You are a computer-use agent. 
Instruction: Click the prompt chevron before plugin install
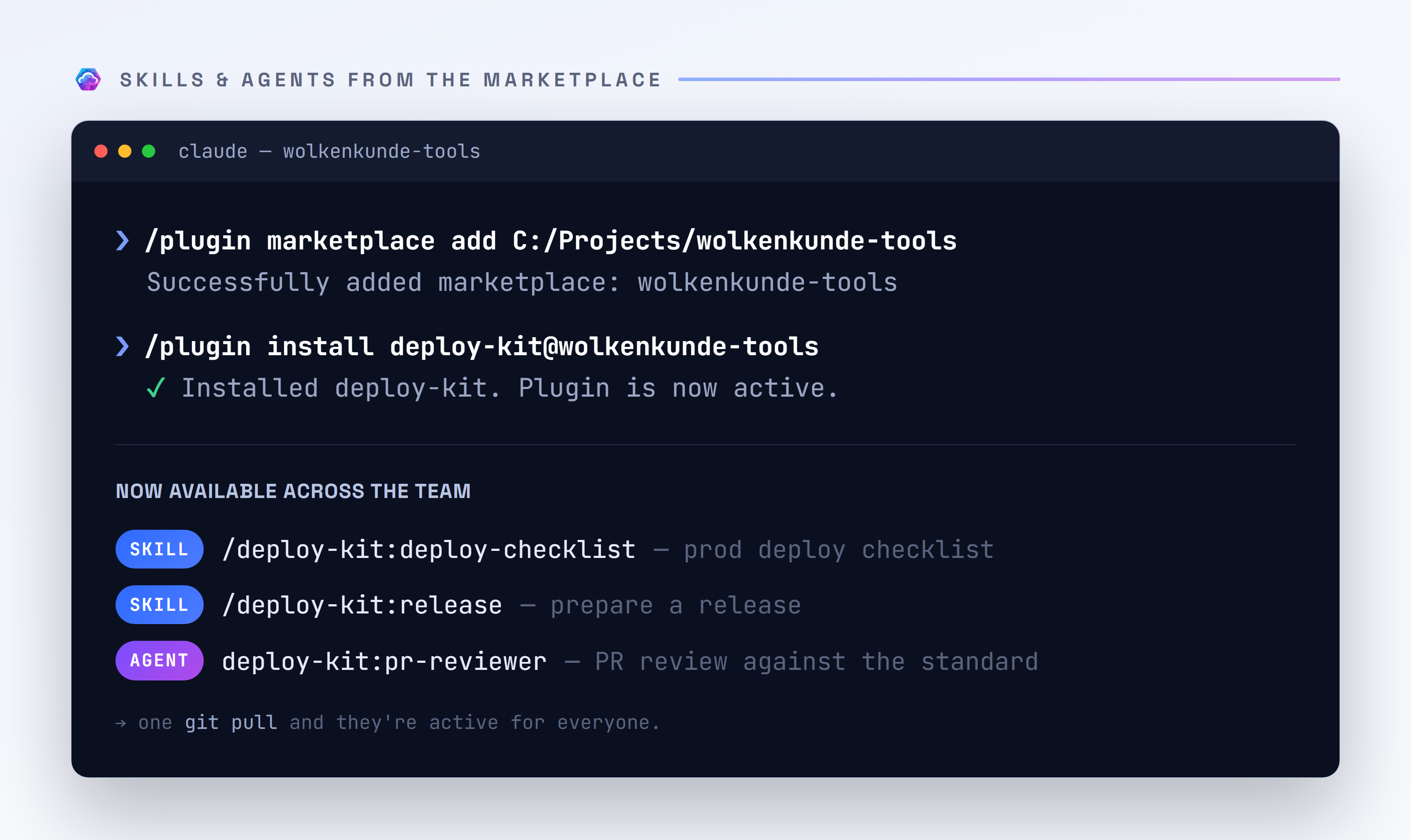122,346
